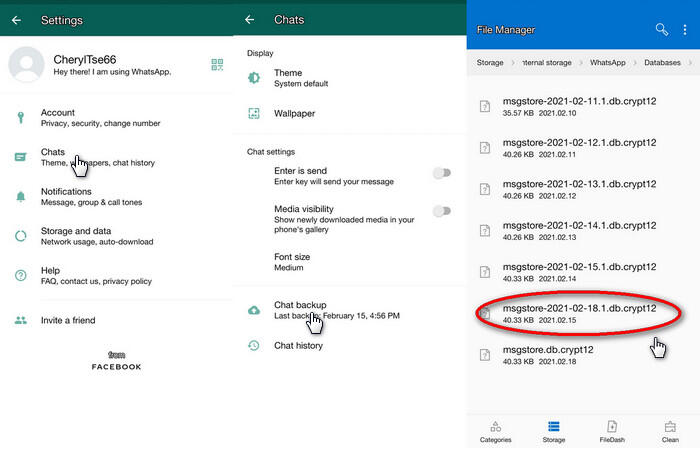Click the search icon in File Manager

[661, 30]
